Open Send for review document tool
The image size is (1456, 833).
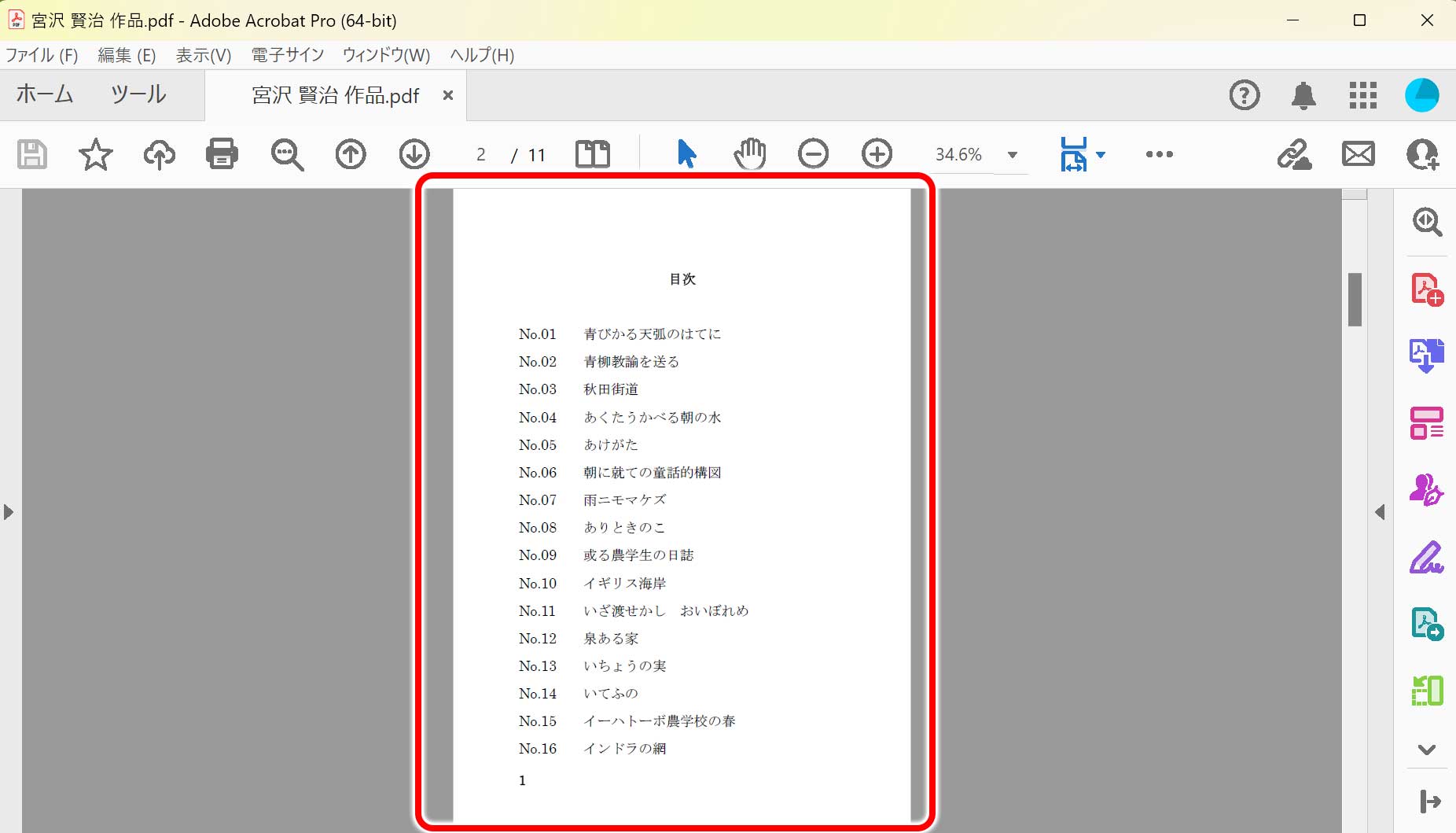[1427, 625]
